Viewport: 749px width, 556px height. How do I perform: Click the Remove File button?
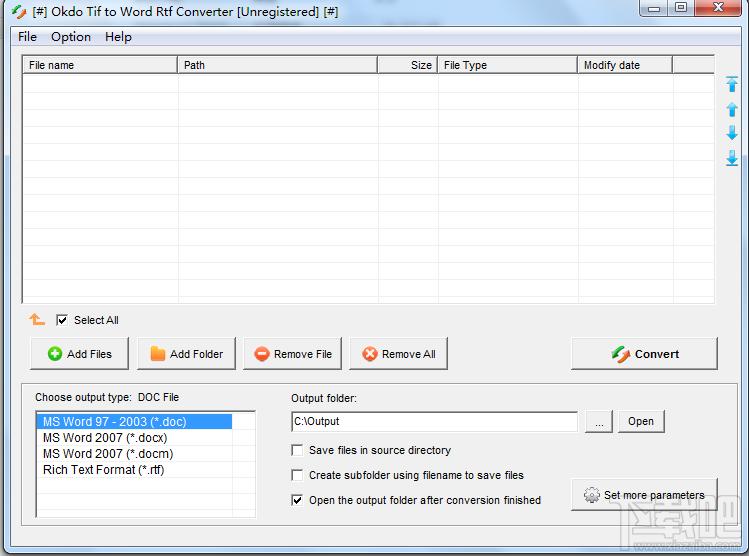[292, 354]
